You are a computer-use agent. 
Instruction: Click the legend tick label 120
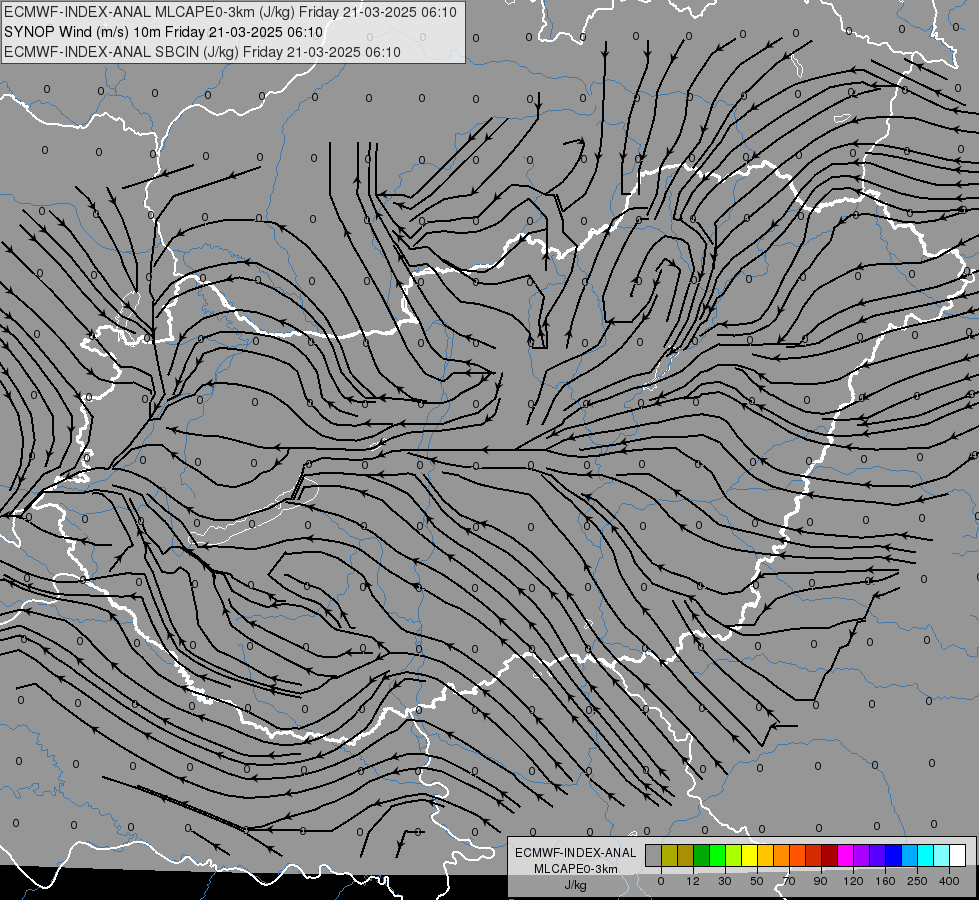pos(853,881)
